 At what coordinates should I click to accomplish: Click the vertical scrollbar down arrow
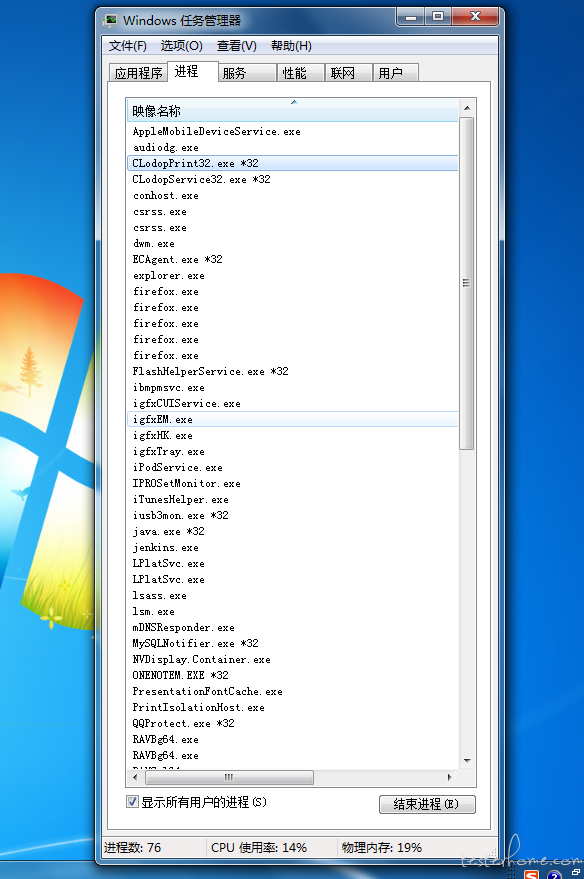[467, 761]
